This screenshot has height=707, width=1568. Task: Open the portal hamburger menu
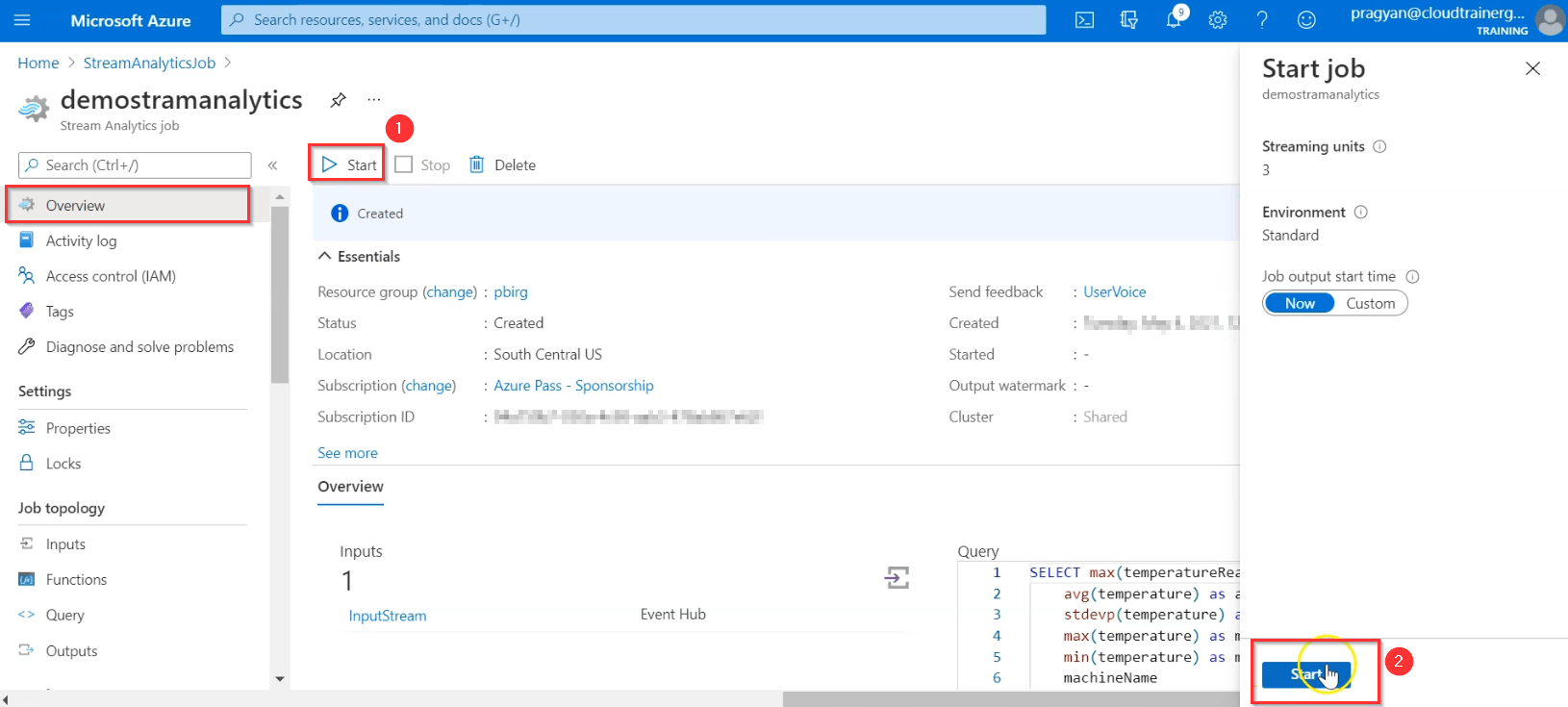click(x=23, y=20)
